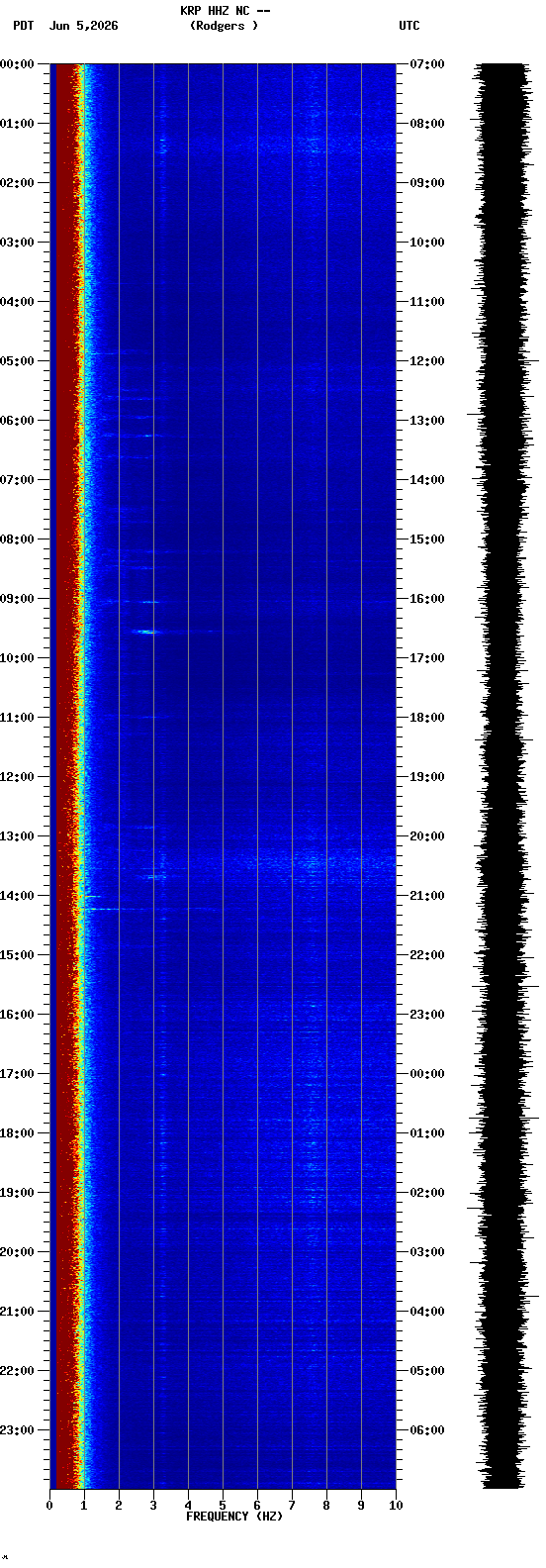Click the UTC '01:00' time label
The height and width of the screenshot is (1568, 546).
[x=427, y=1133]
